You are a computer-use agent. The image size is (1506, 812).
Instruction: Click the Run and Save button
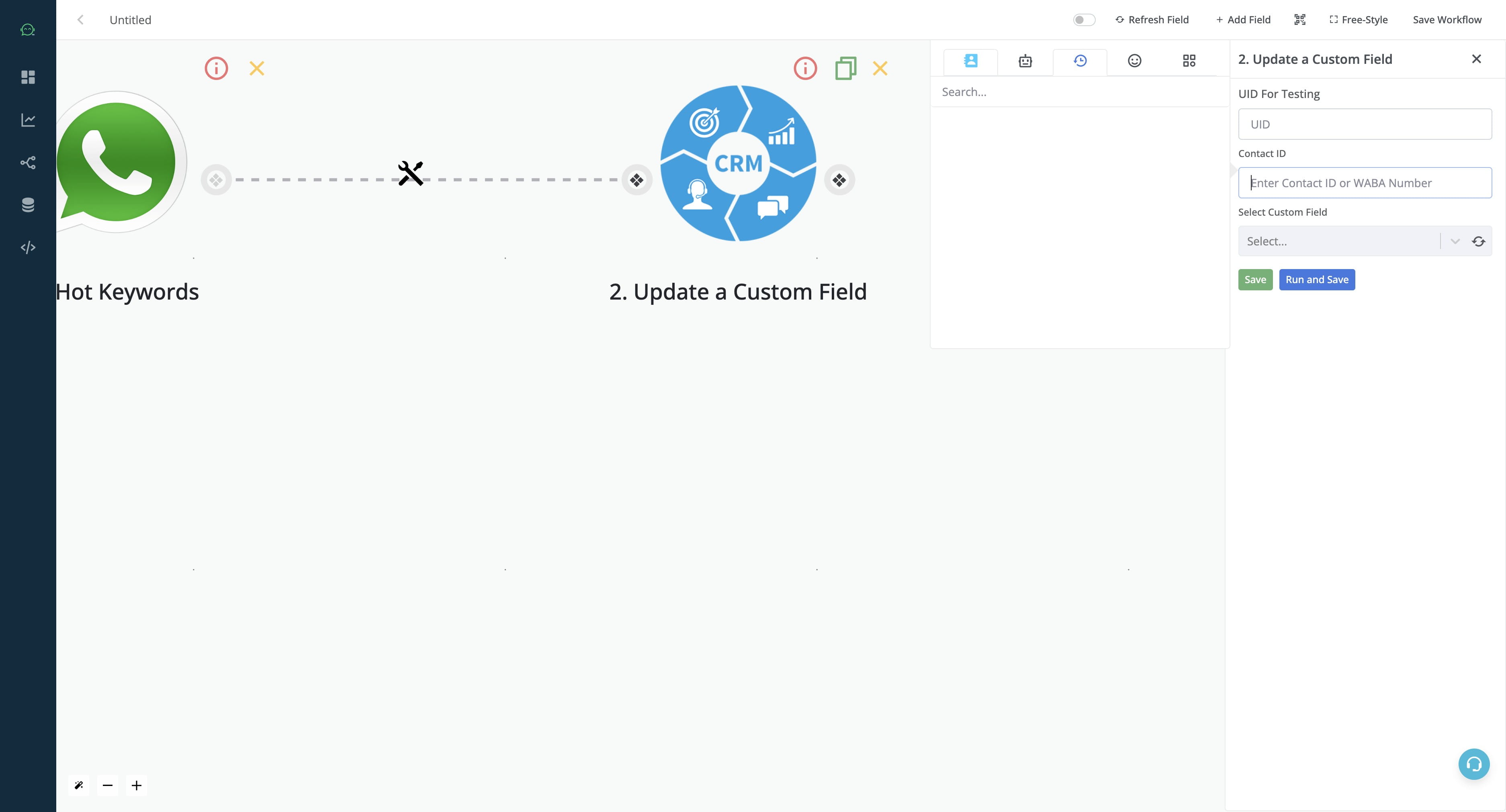(1317, 279)
